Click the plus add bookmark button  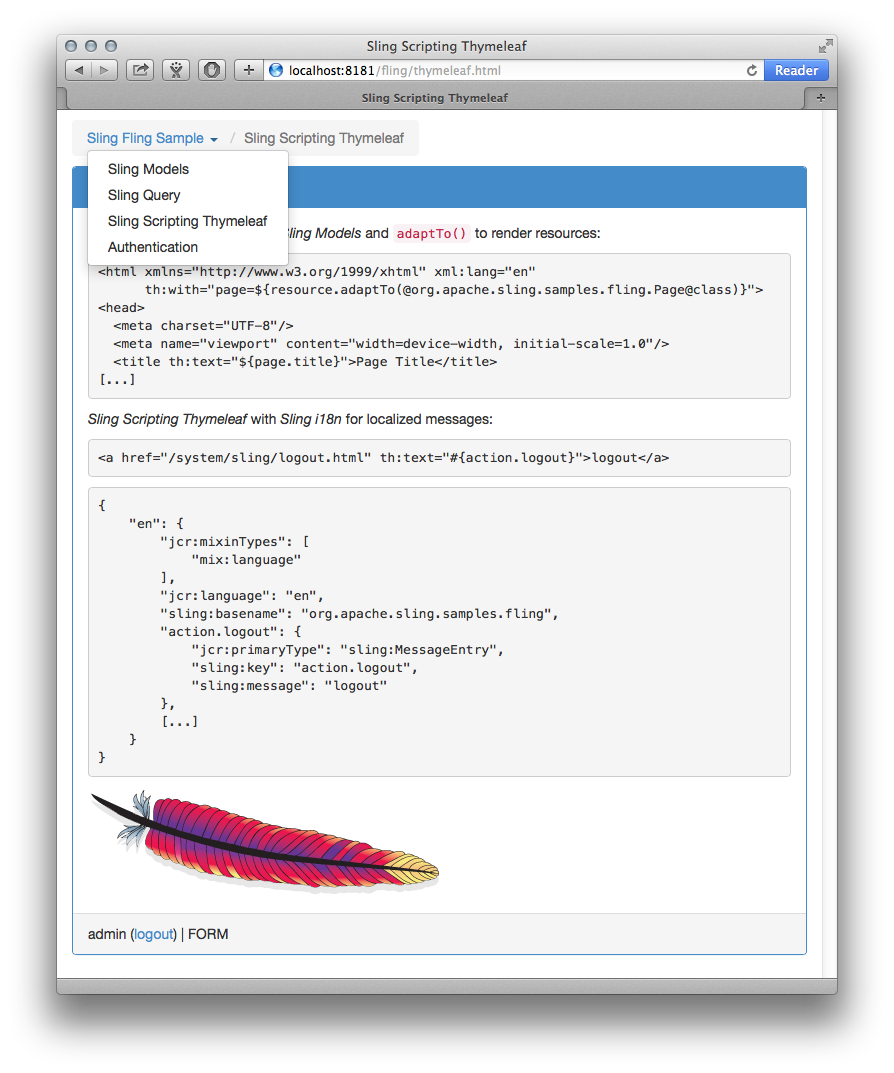(x=249, y=70)
